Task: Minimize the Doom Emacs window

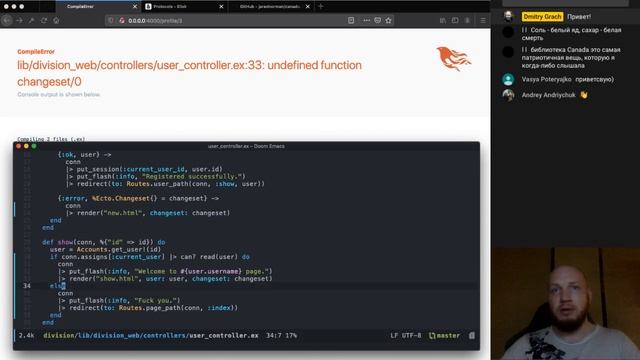Action: 26,146
